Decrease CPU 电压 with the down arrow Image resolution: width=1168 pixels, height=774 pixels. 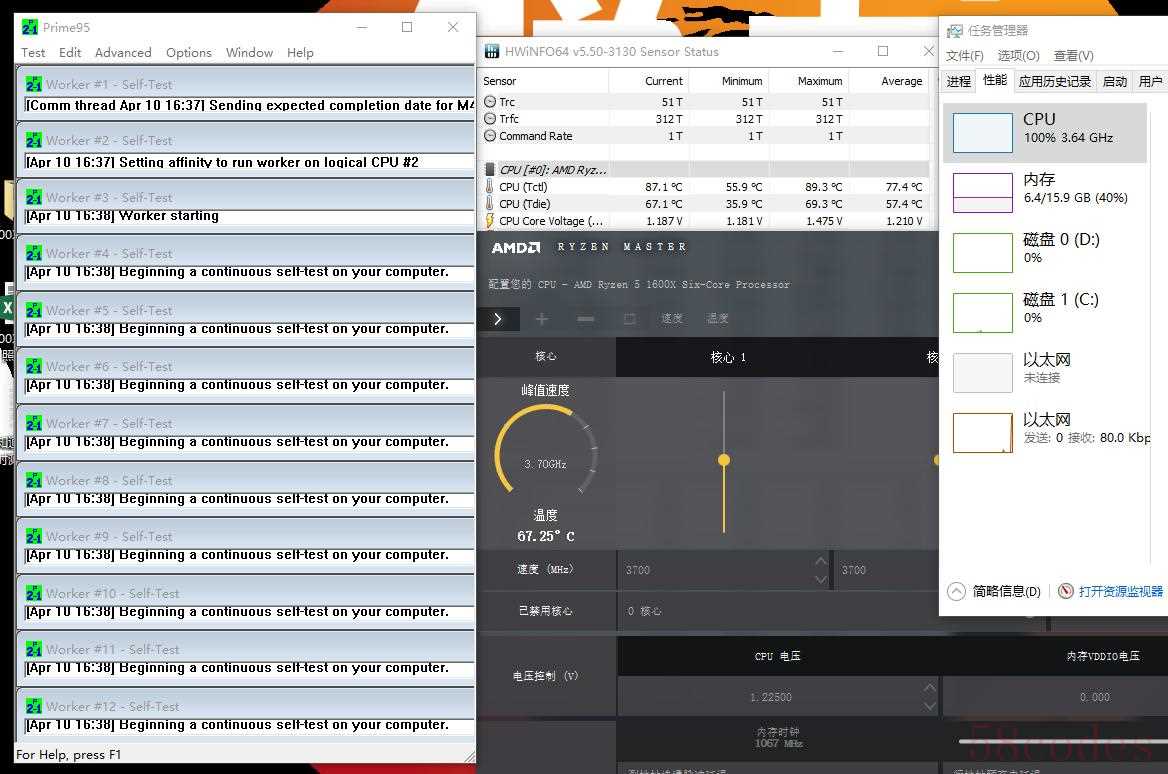[x=930, y=706]
